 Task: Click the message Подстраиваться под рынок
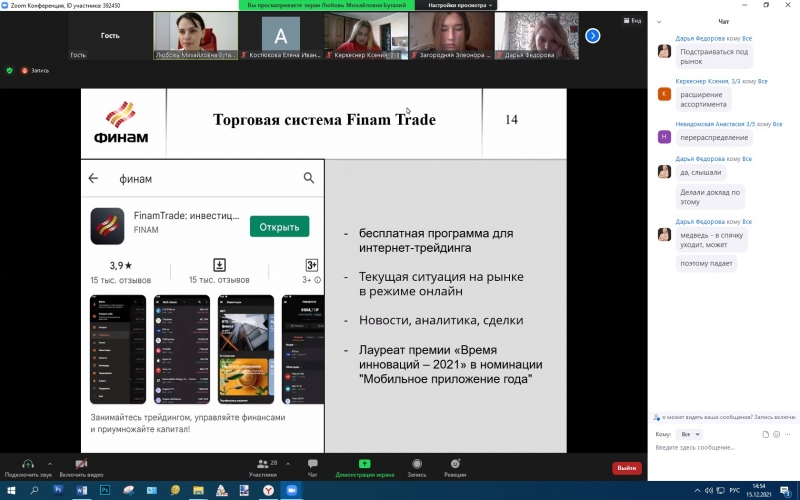714,57
